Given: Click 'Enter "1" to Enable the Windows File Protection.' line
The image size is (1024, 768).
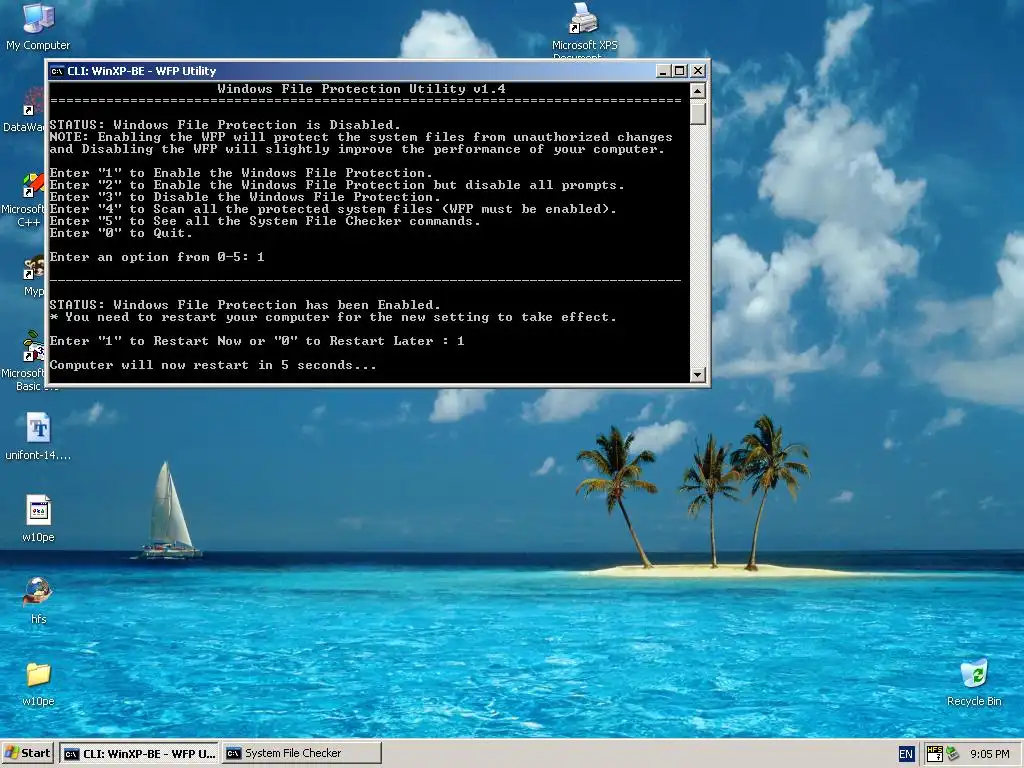Looking at the screenshot, I should click(x=241, y=172).
